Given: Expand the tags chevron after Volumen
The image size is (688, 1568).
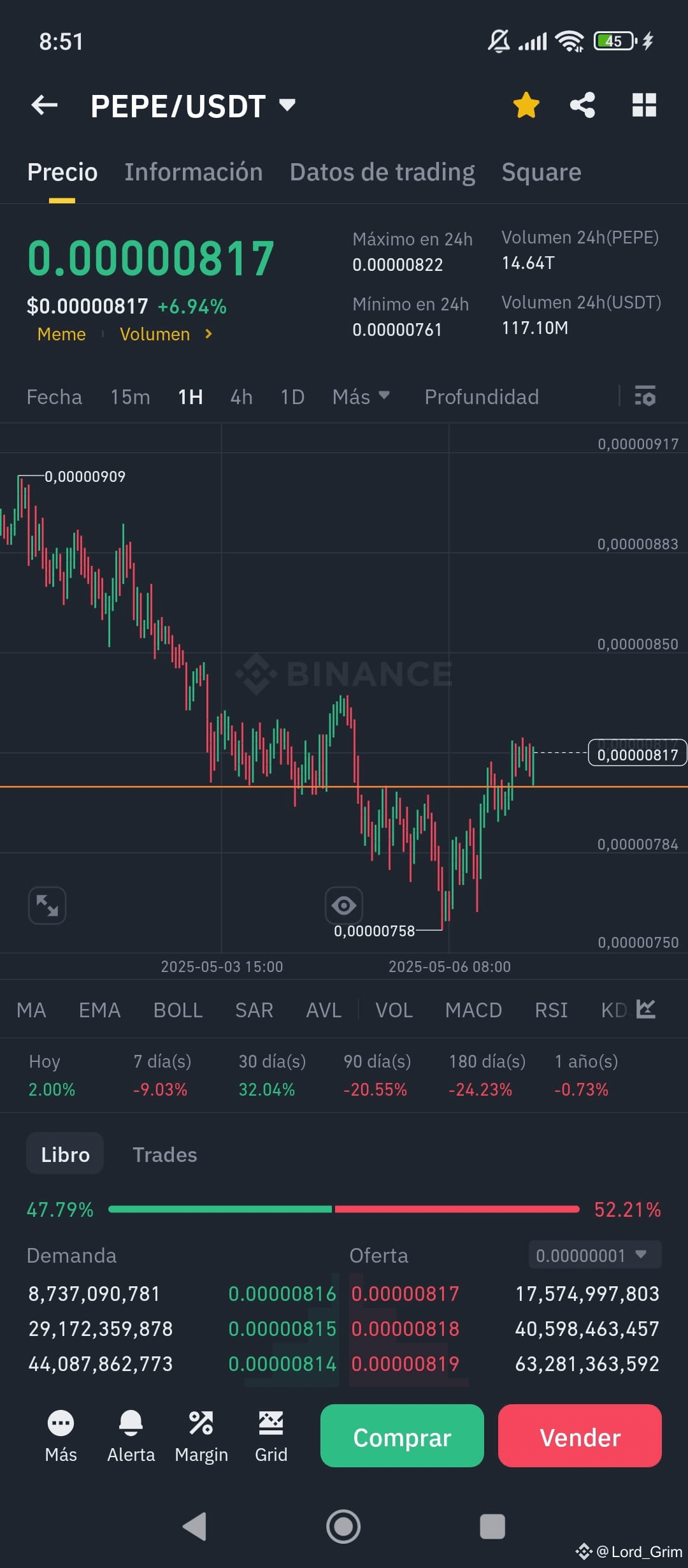Looking at the screenshot, I should pyautogui.click(x=208, y=334).
